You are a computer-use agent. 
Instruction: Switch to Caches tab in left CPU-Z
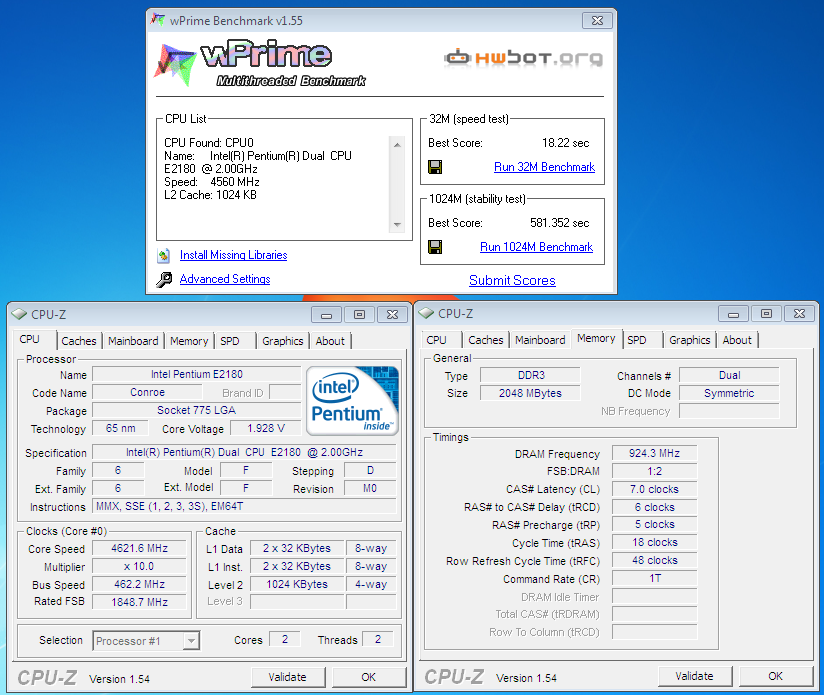pyautogui.click(x=79, y=341)
